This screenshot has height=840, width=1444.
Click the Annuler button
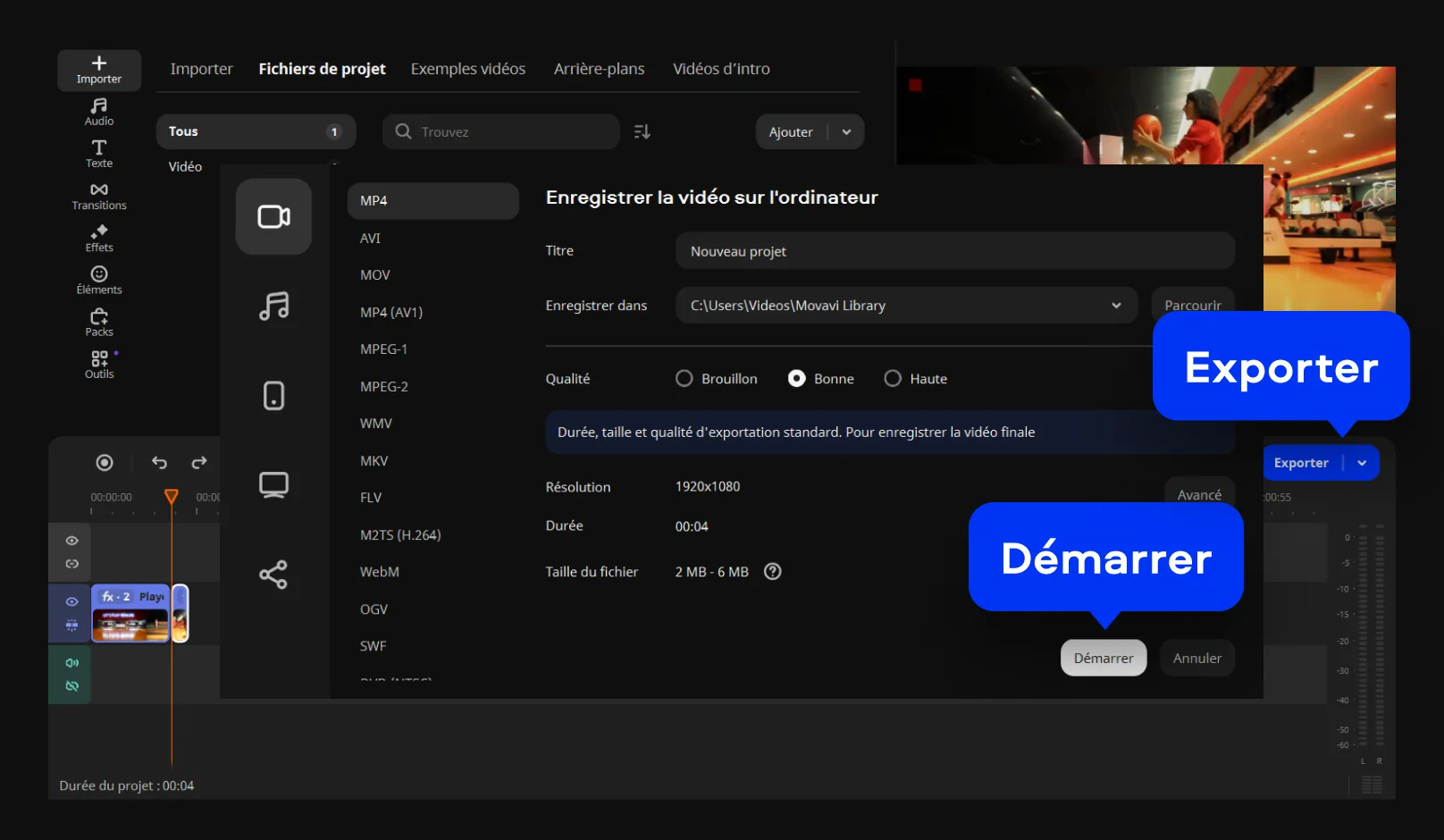click(x=1196, y=659)
